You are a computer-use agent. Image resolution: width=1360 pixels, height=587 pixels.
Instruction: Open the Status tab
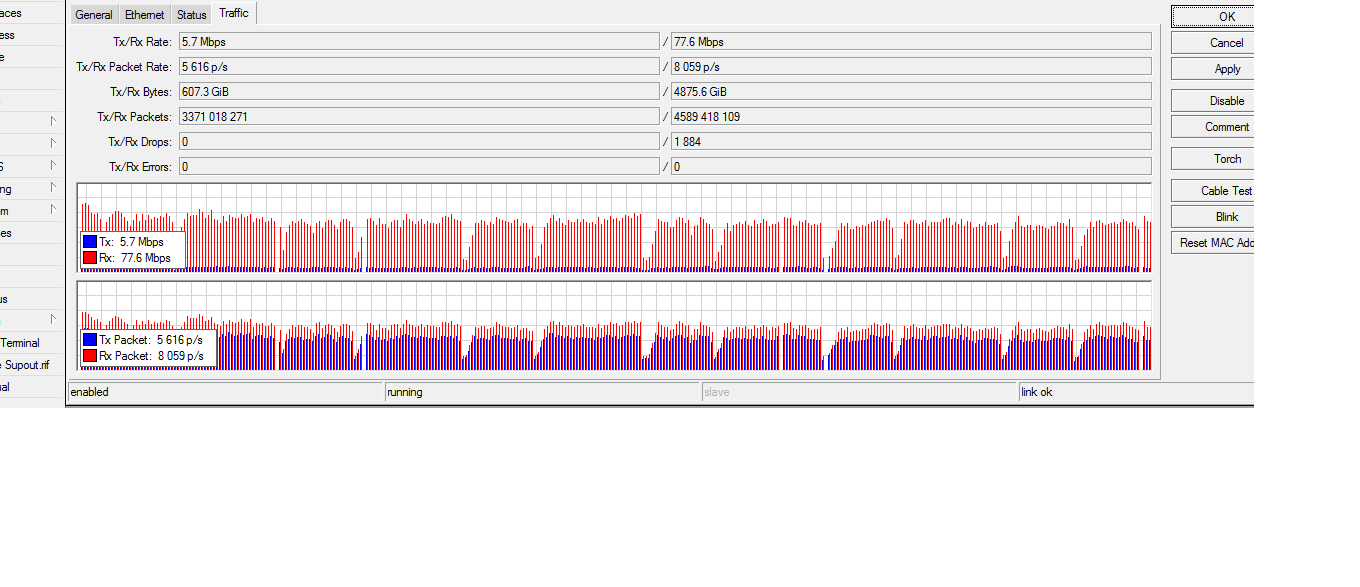coord(191,15)
